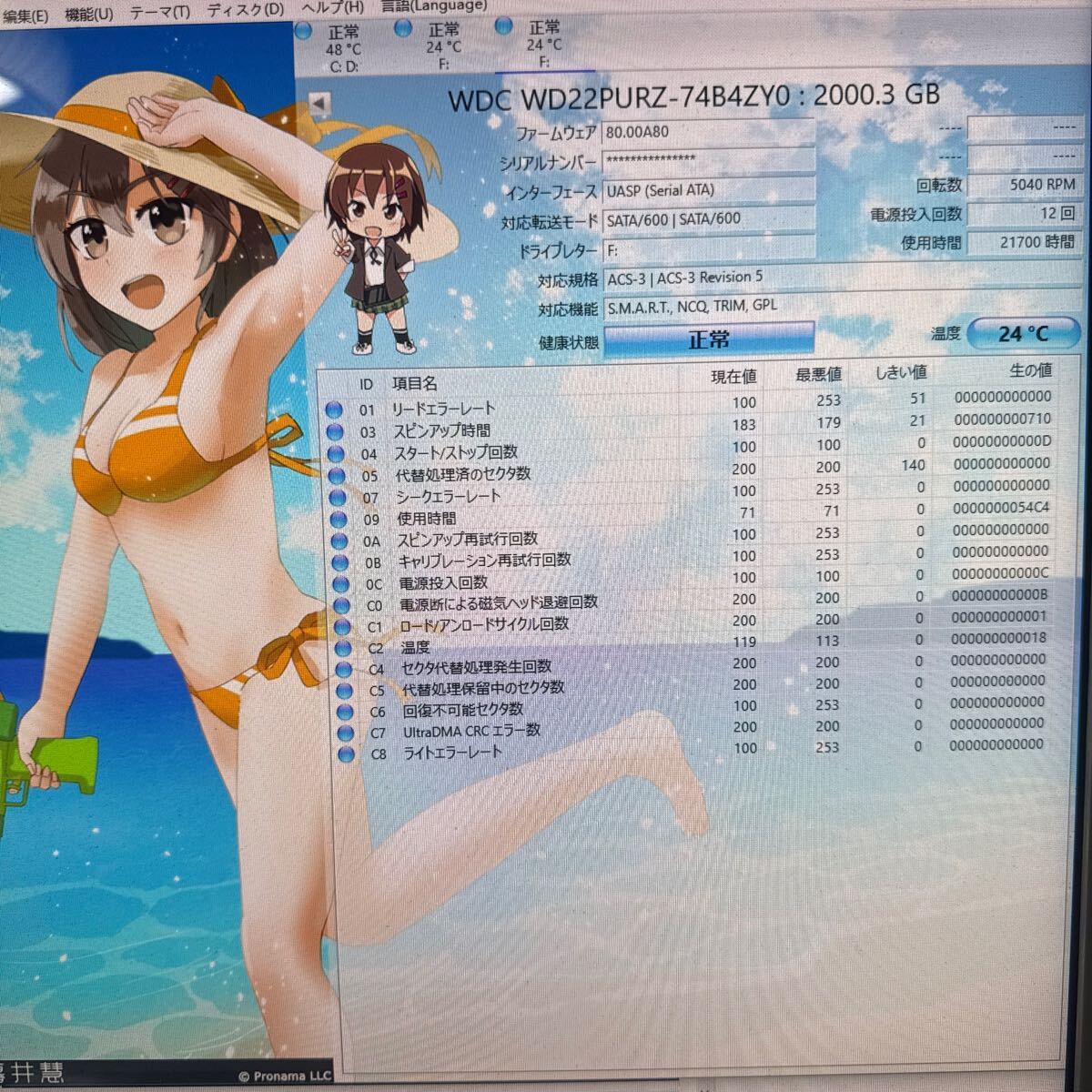Click status orb for C0 電源断による磁気ヘッド退避回数
The image size is (1092, 1092).
click(342, 605)
